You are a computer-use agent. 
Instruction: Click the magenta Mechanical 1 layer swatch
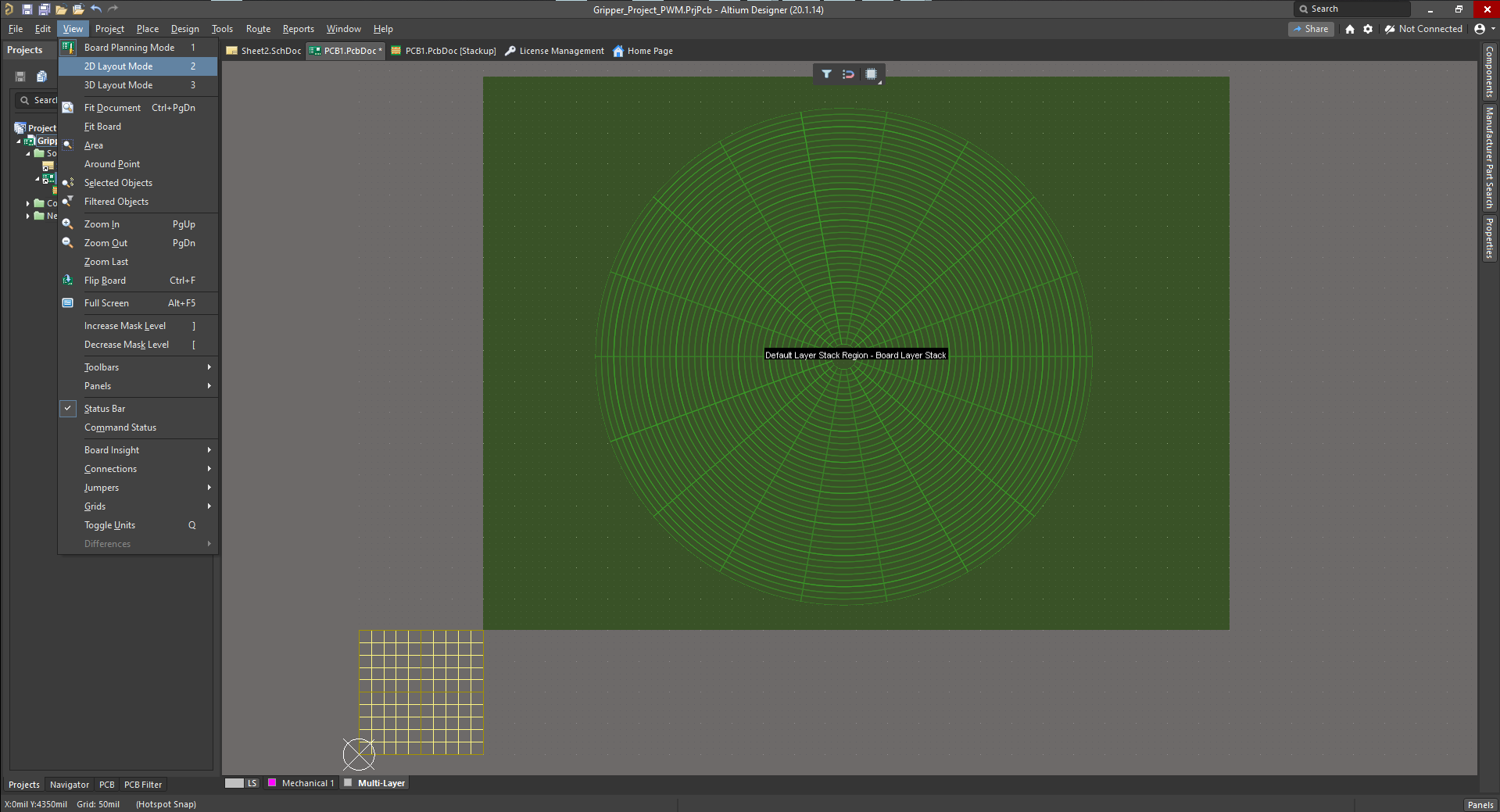[272, 783]
